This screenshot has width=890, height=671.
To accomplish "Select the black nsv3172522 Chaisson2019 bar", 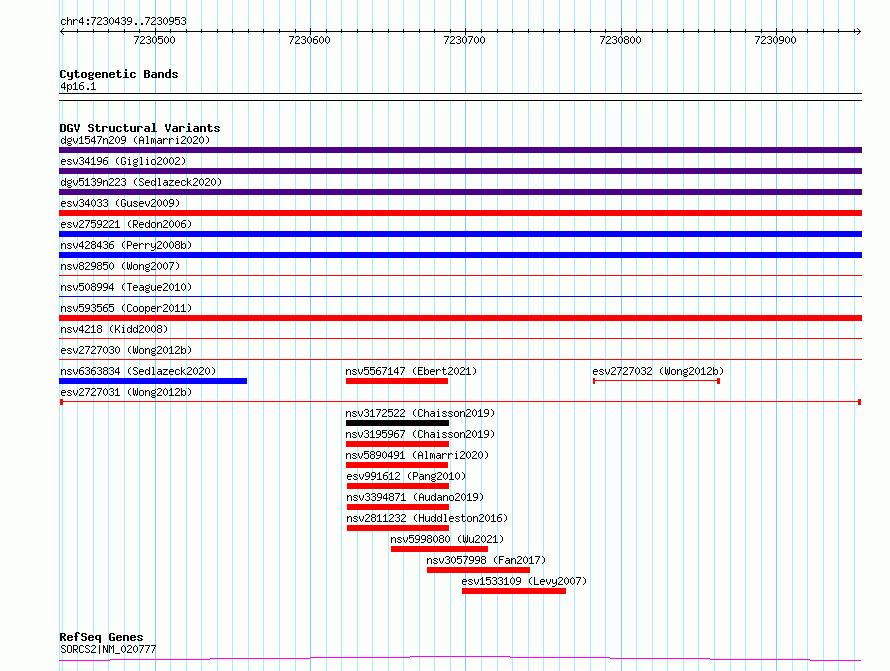I will coord(397,423).
